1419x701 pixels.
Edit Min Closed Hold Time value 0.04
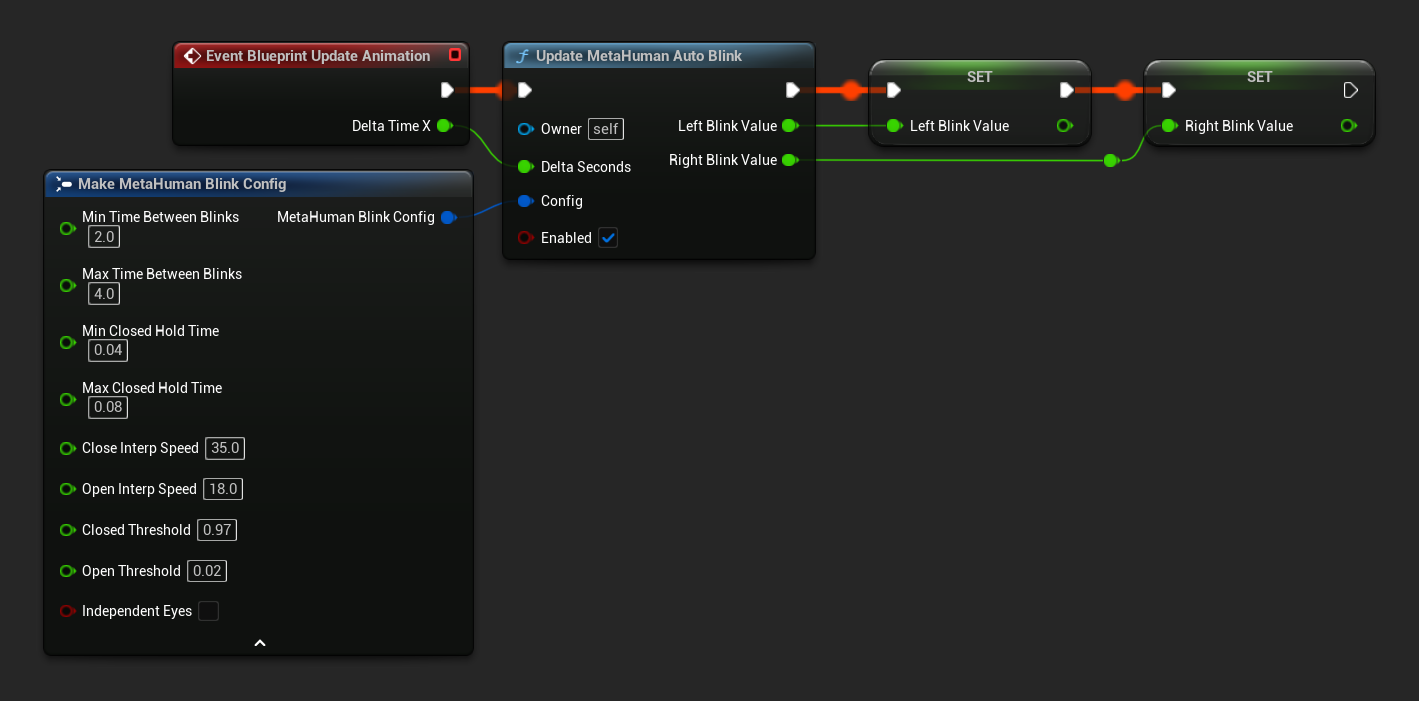coord(107,350)
